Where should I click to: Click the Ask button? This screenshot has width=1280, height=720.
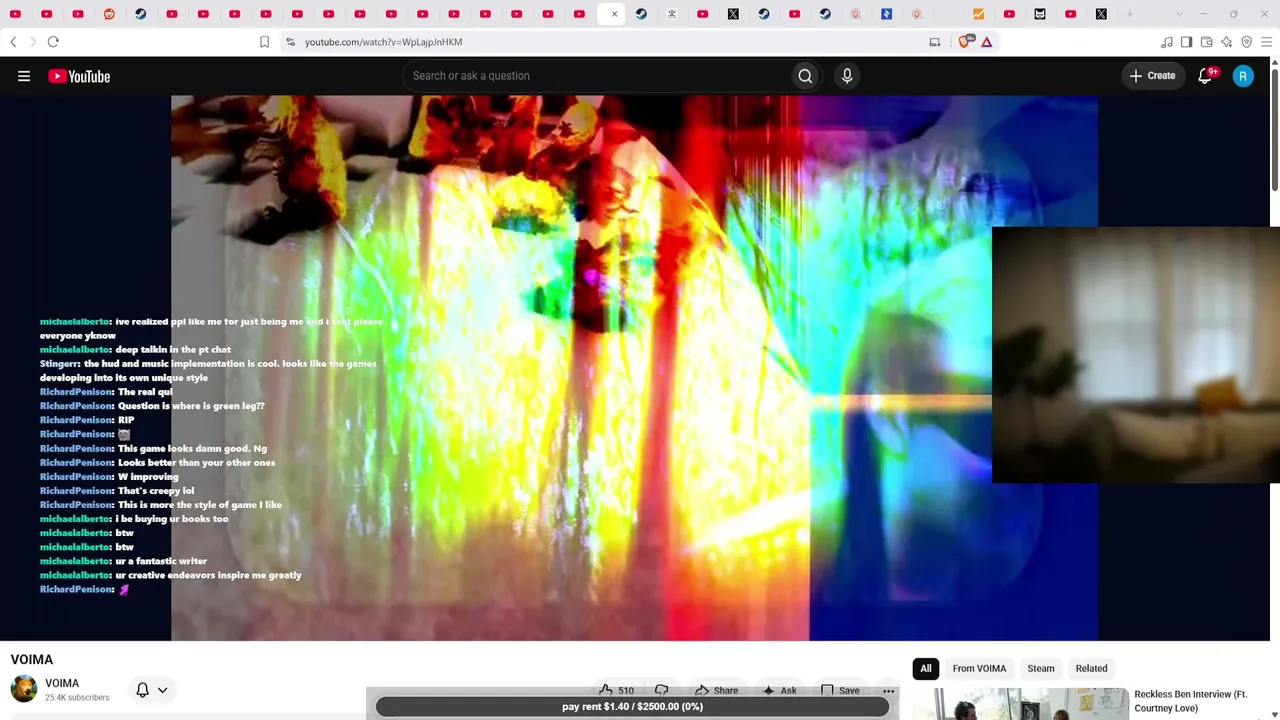click(779, 690)
